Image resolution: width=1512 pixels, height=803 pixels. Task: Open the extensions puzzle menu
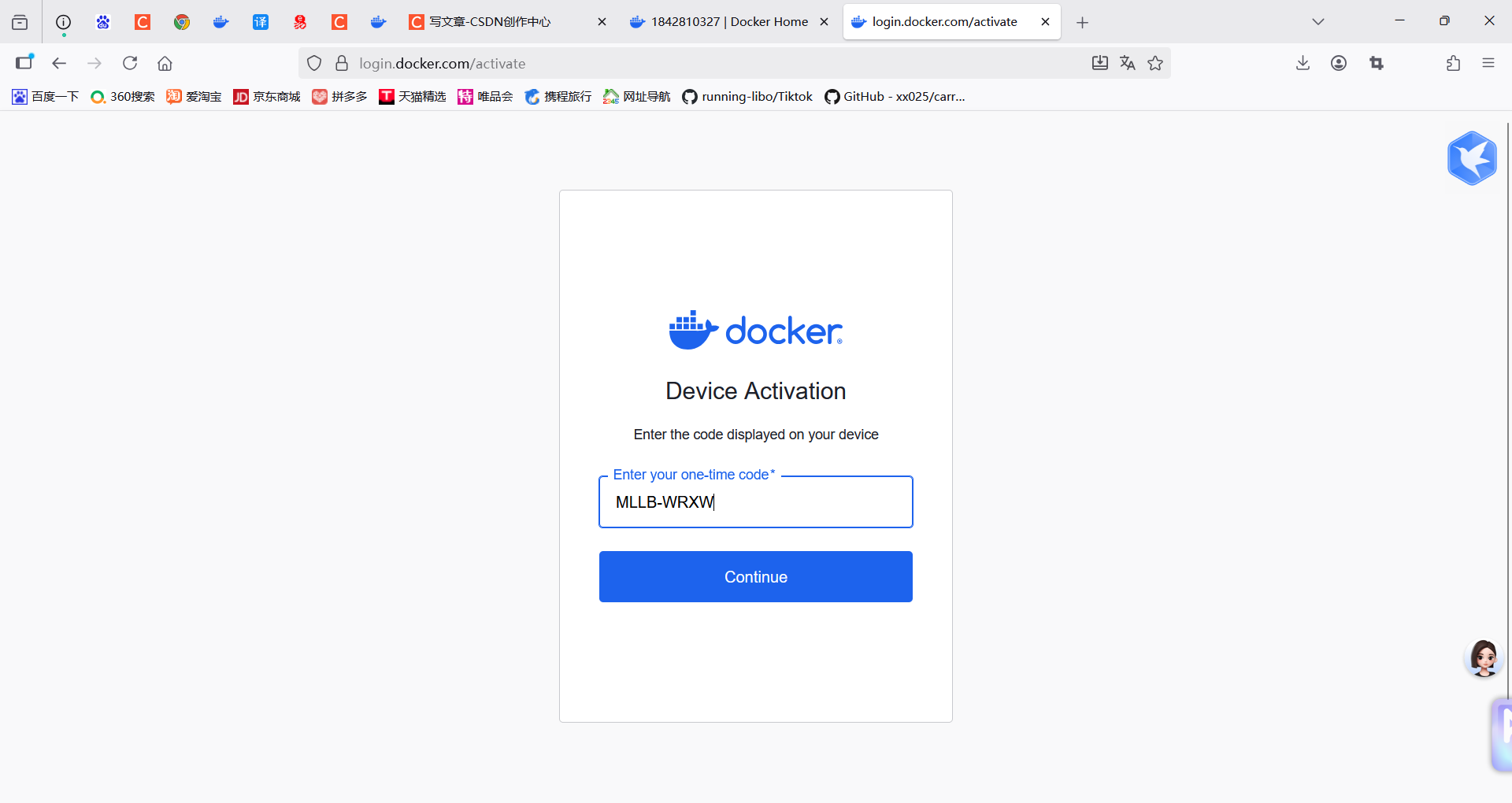point(1453,63)
